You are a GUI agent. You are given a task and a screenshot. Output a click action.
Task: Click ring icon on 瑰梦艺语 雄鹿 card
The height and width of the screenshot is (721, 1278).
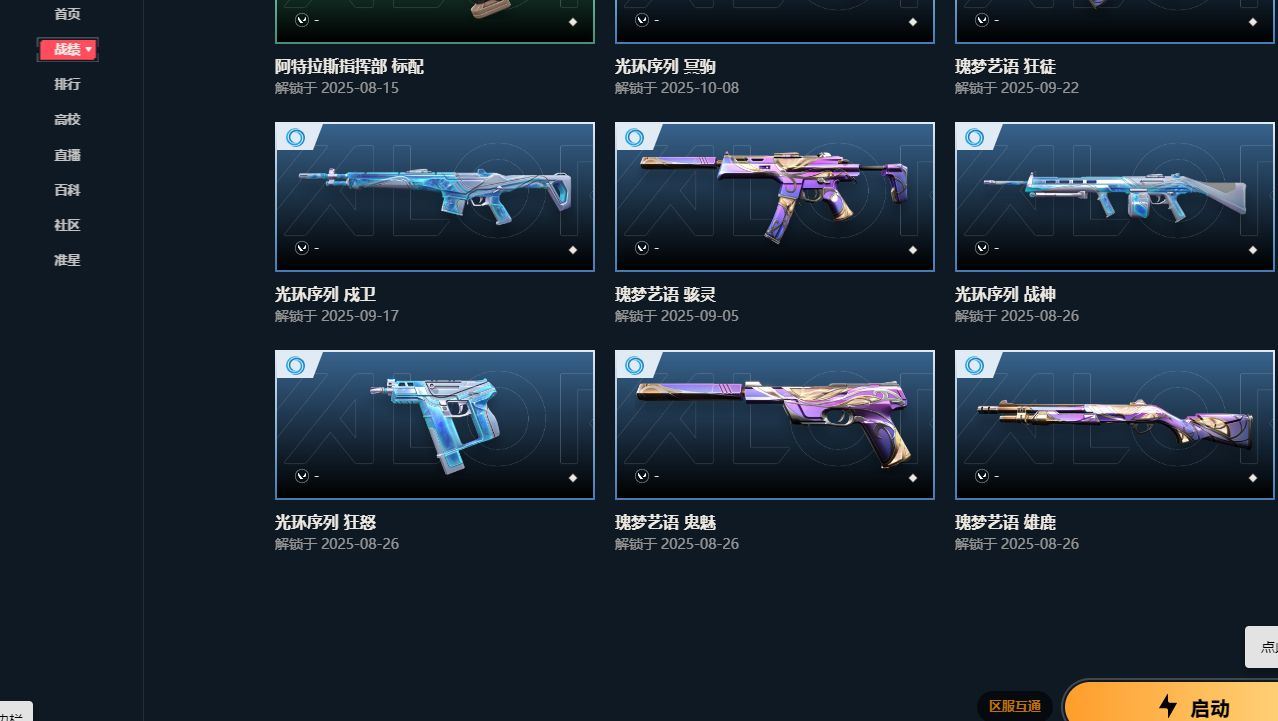[975, 365]
